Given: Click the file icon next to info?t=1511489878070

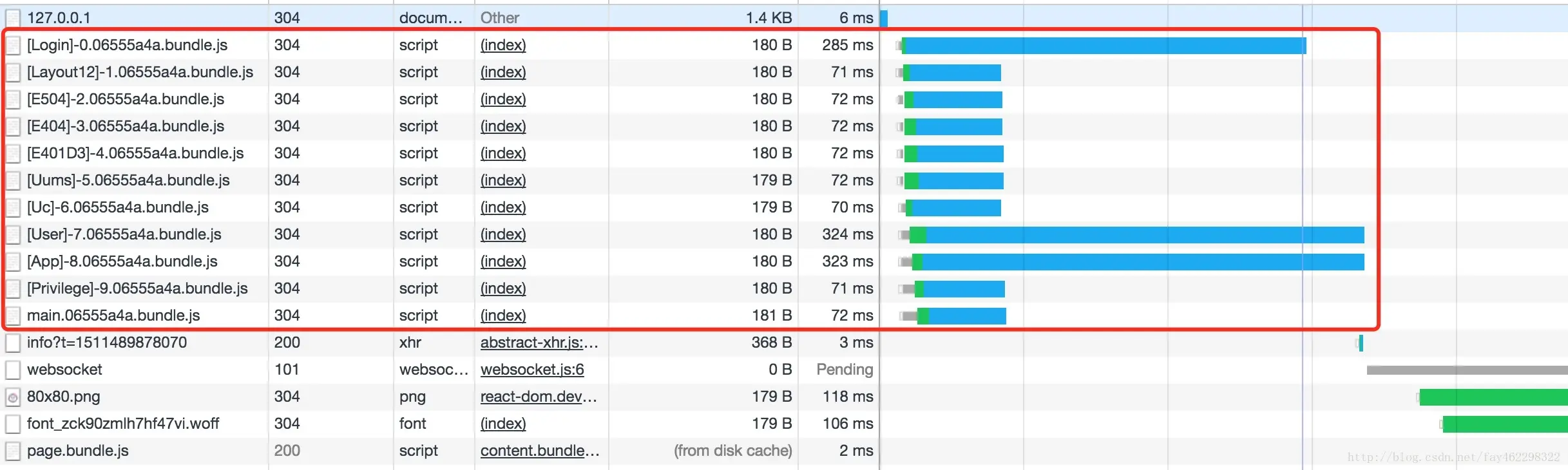Looking at the screenshot, I should pyautogui.click(x=13, y=343).
